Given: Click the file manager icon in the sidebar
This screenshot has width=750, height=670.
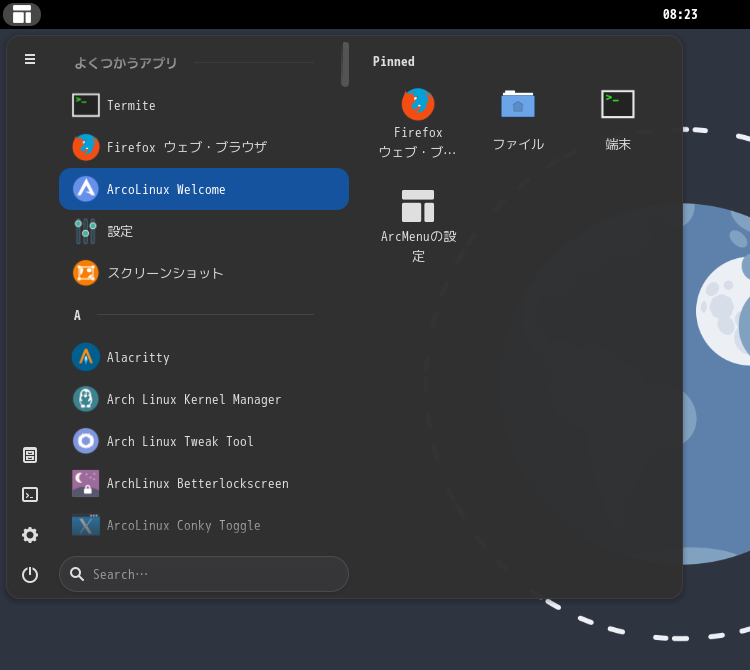Looking at the screenshot, I should pos(30,455).
